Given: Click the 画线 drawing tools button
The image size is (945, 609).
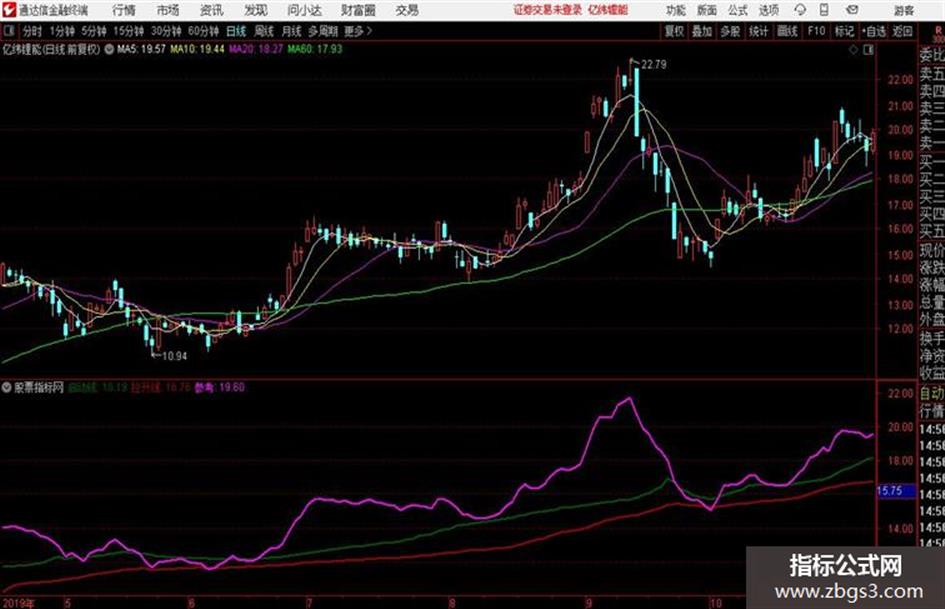Looking at the screenshot, I should pyautogui.click(x=787, y=31).
